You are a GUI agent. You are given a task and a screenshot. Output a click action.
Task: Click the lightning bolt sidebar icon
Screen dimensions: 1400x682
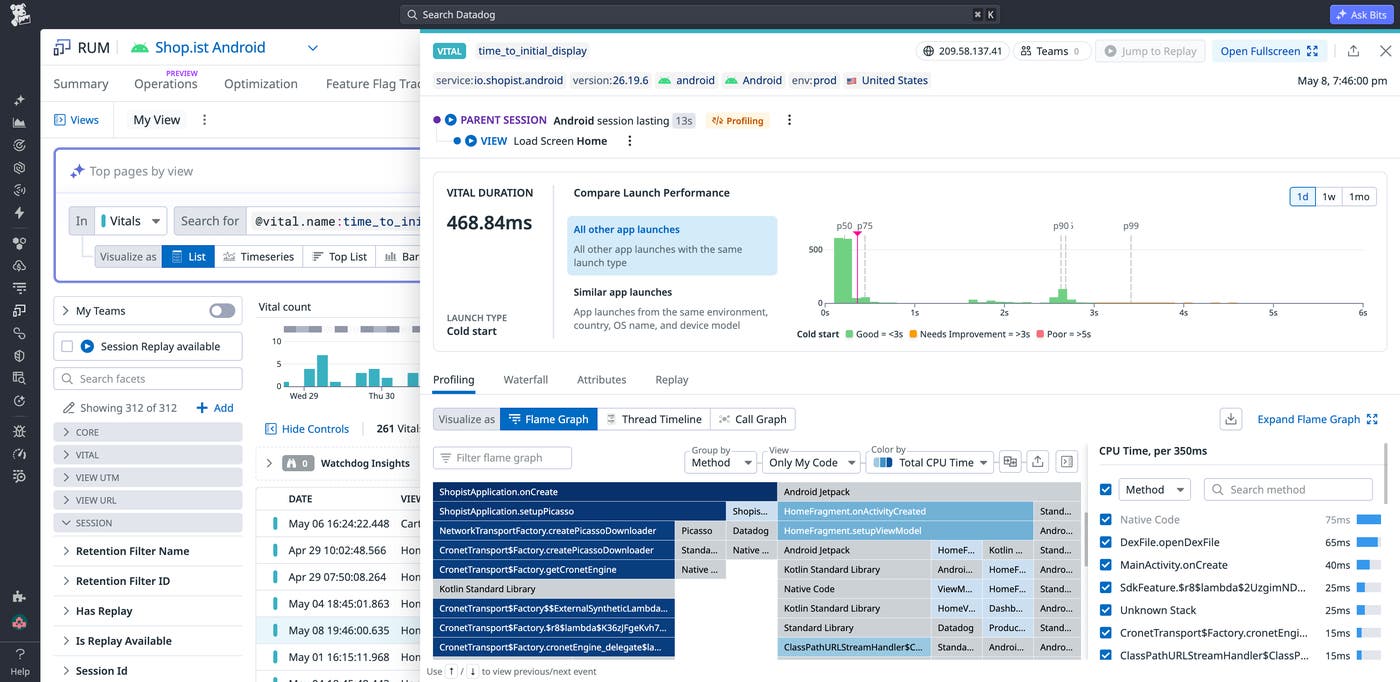pos(19,213)
